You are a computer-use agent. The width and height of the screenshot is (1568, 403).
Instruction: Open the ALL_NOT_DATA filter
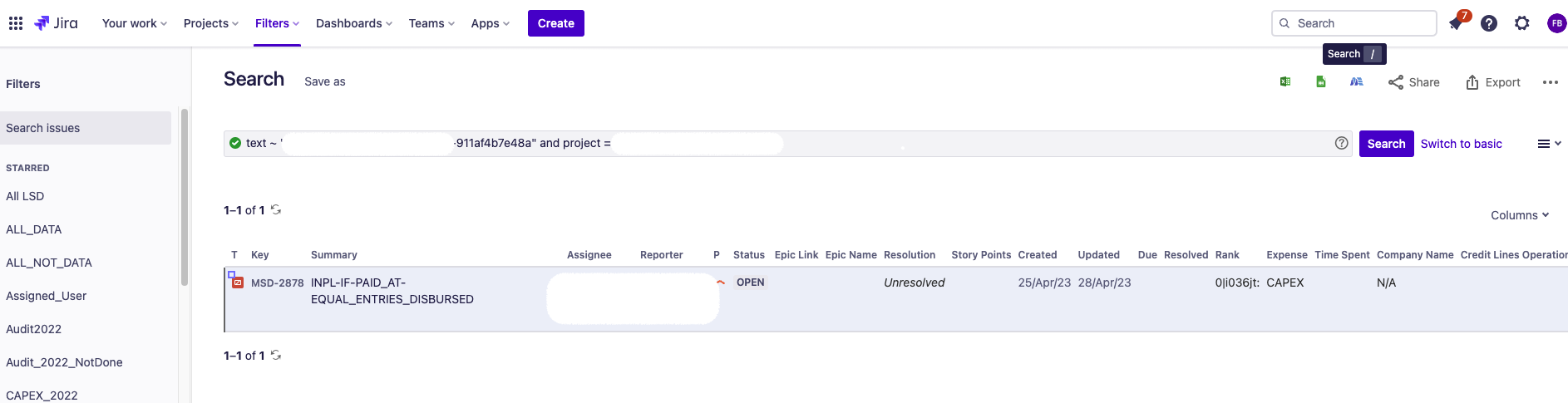tap(49, 263)
